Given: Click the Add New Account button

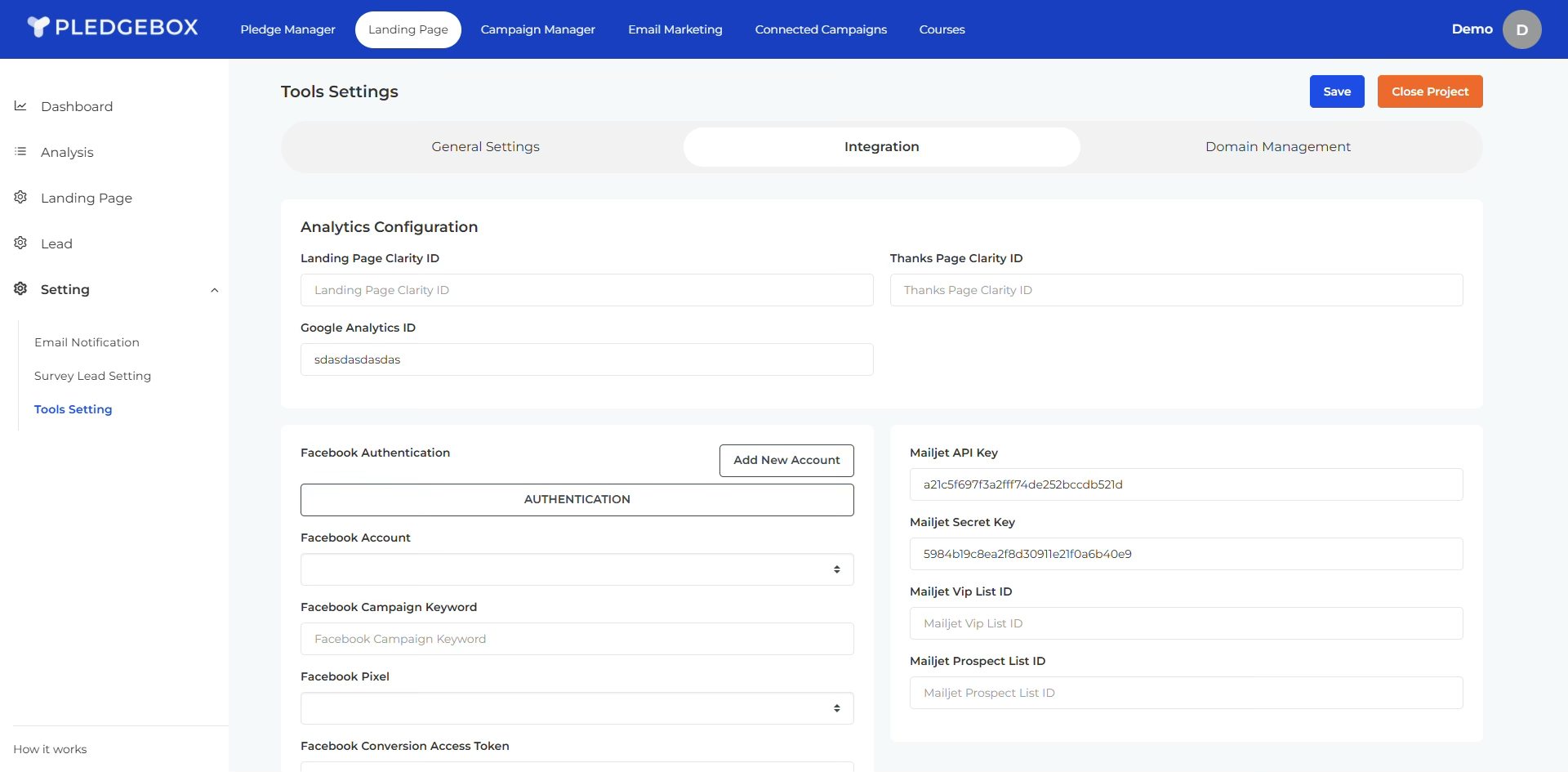Looking at the screenshot, I should click(786, 461).
